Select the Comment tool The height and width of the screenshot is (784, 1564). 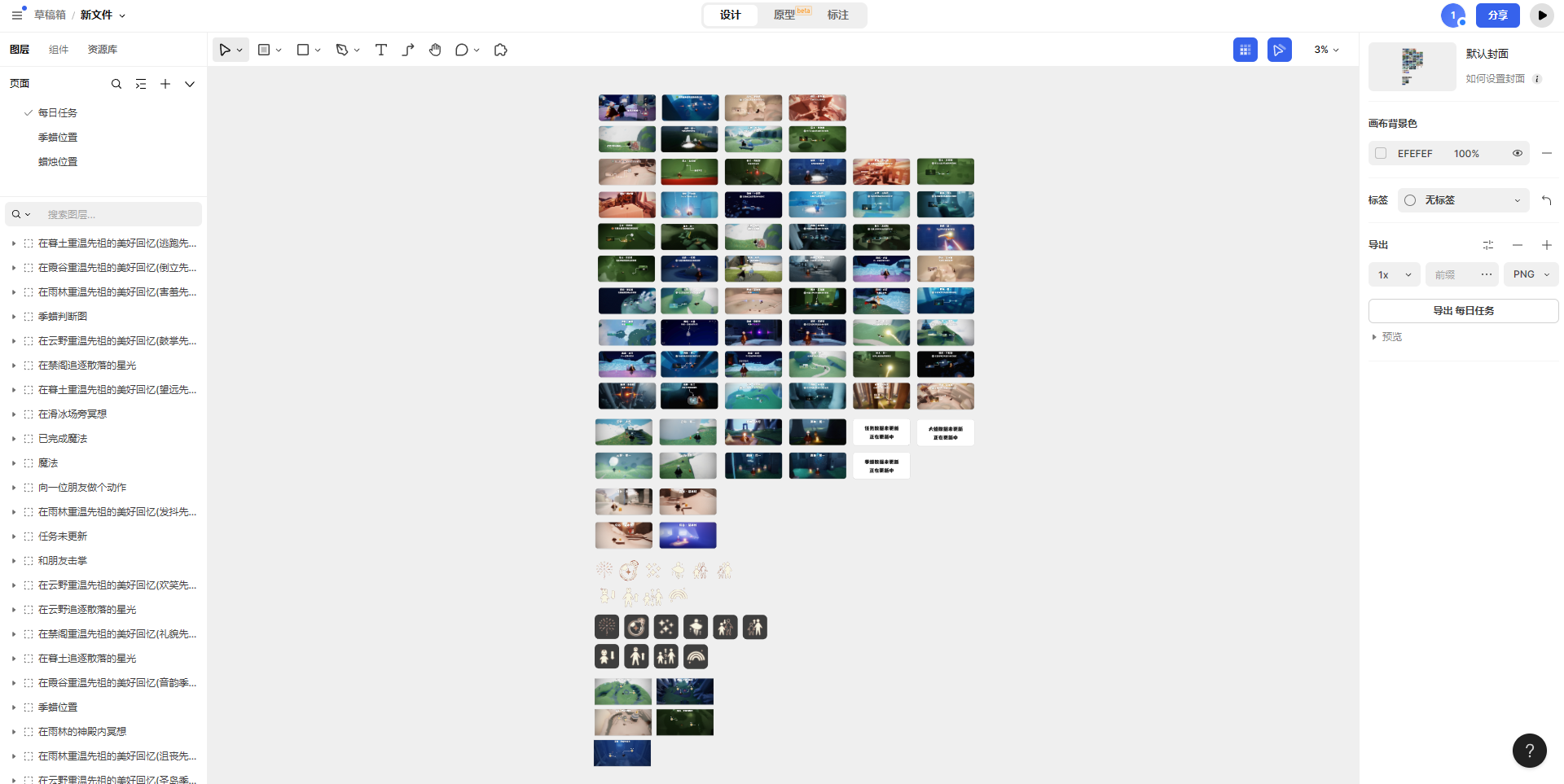[462, 50]
